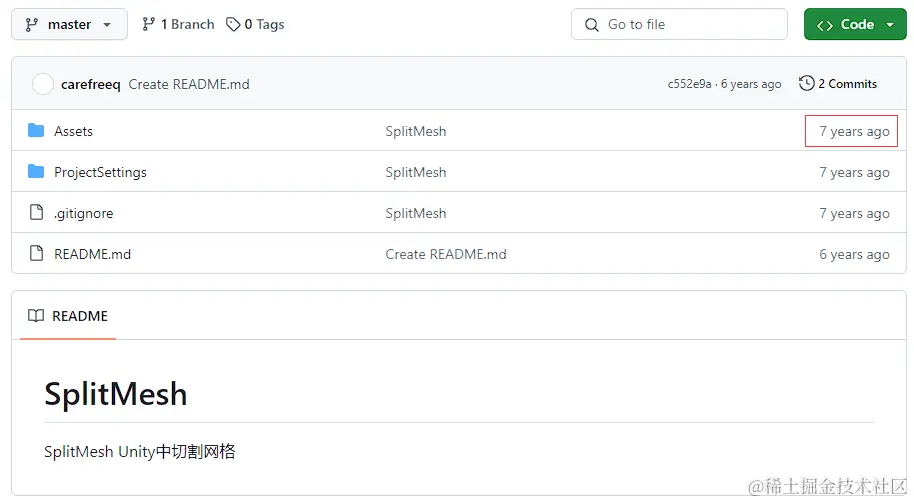This screenshot has height=503, width=914.
Task: Open the ProjectSettings folder
Action: click(100, 173)
